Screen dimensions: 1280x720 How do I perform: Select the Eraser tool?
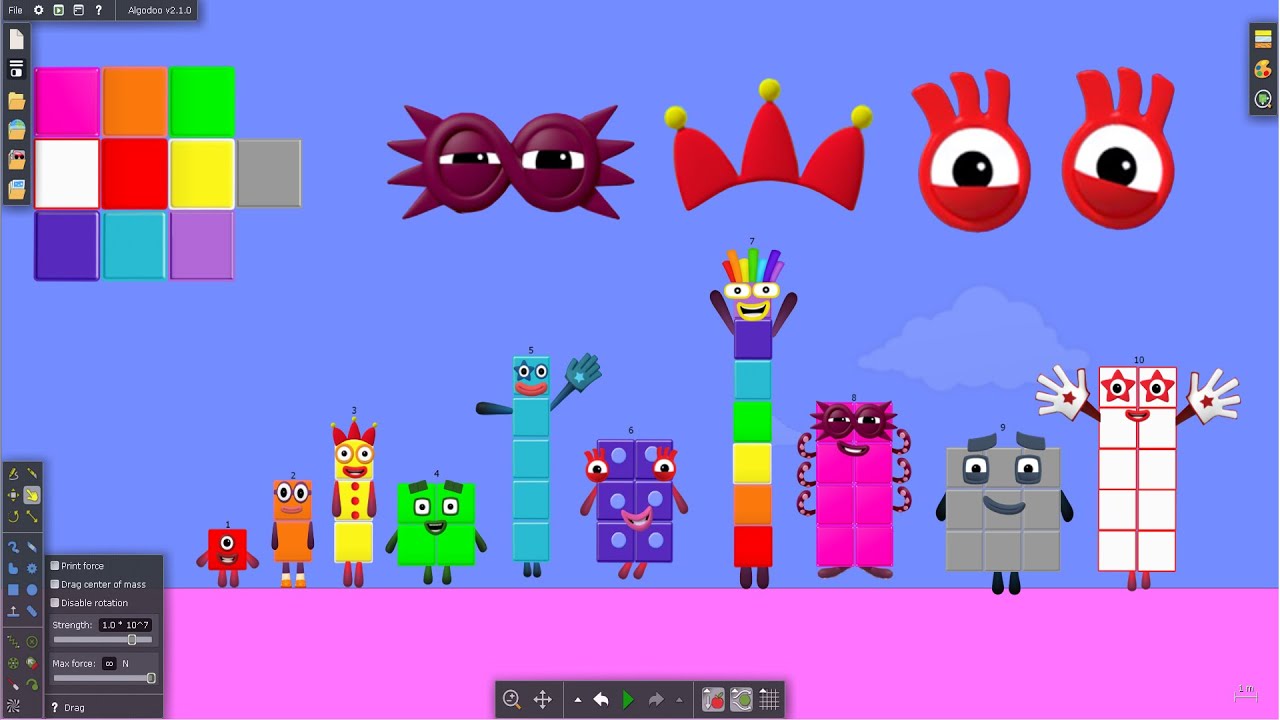pyautogui.click(x=32, y=547)
